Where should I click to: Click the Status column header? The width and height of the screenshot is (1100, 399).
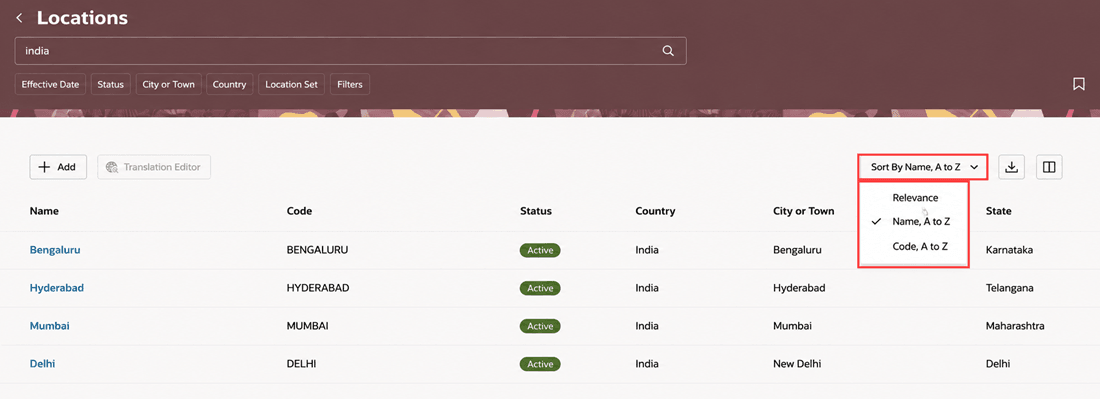[536, 211]
